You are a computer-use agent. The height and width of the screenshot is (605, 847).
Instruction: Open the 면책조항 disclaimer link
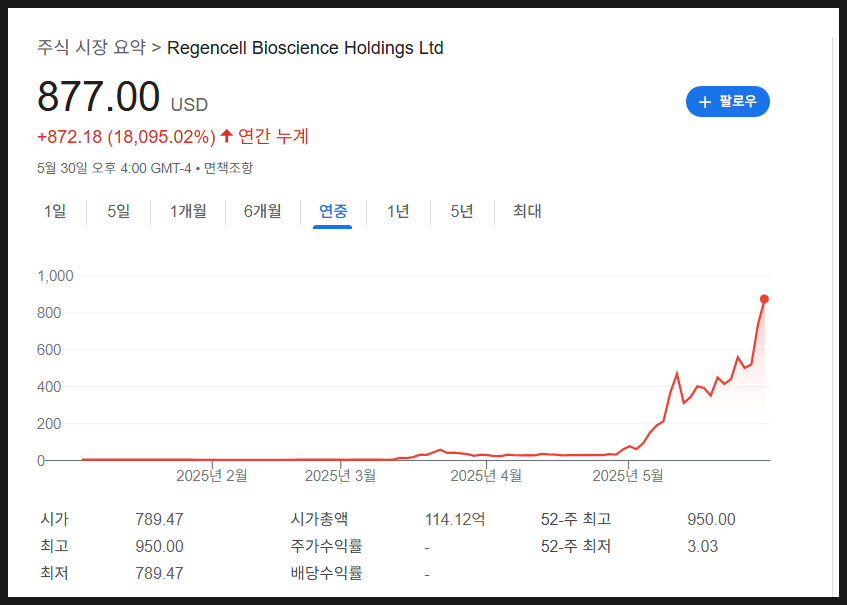pos(228,168)
